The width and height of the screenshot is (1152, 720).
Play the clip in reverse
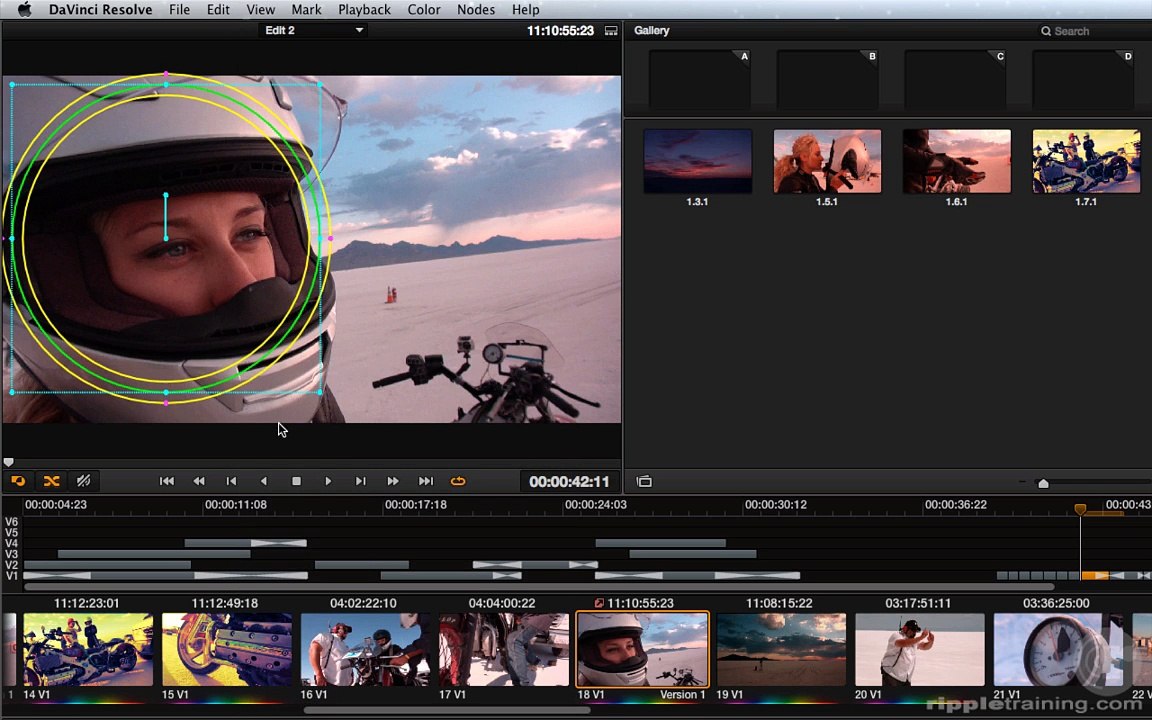[264, 481]
